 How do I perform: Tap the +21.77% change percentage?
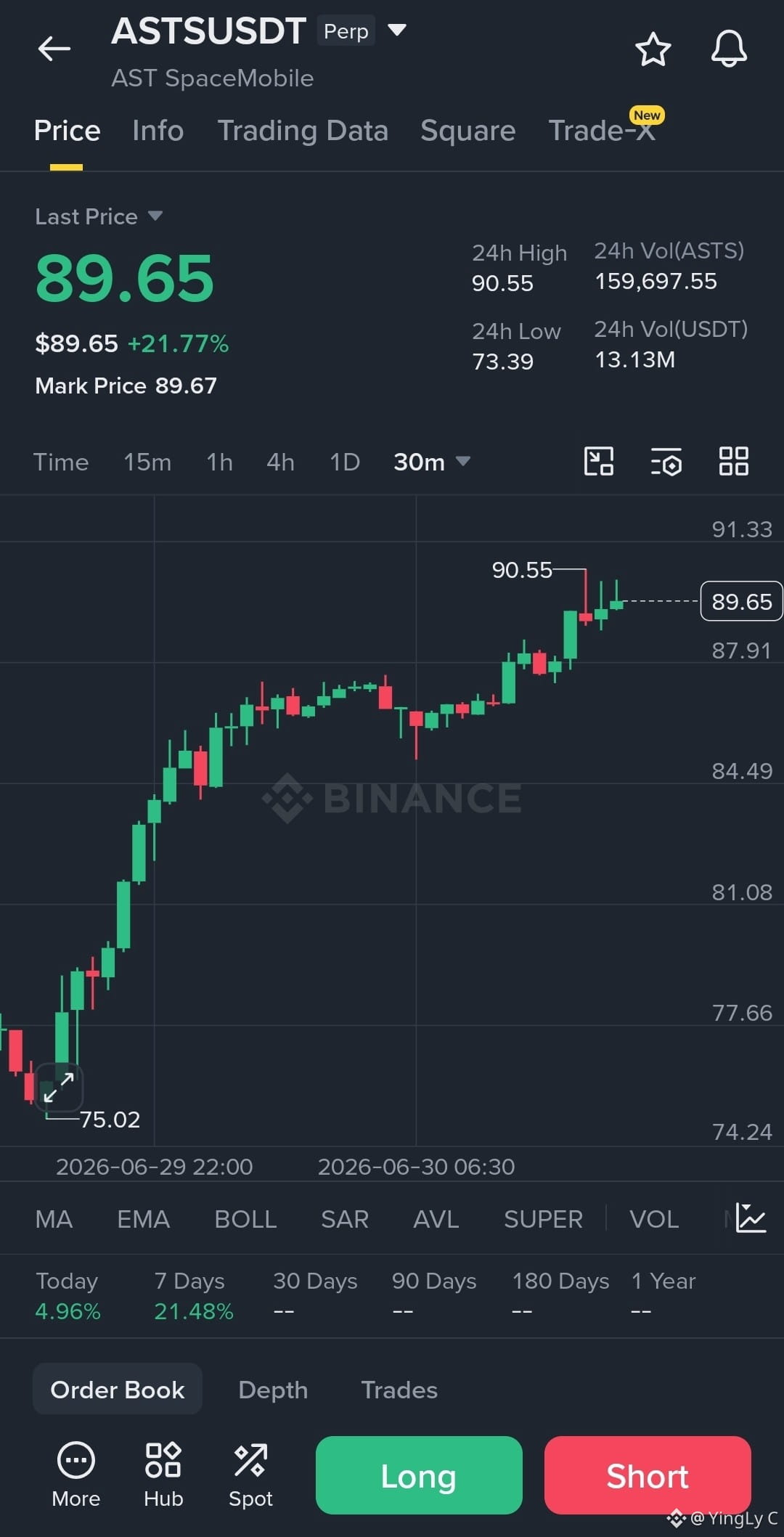[178, 343]
